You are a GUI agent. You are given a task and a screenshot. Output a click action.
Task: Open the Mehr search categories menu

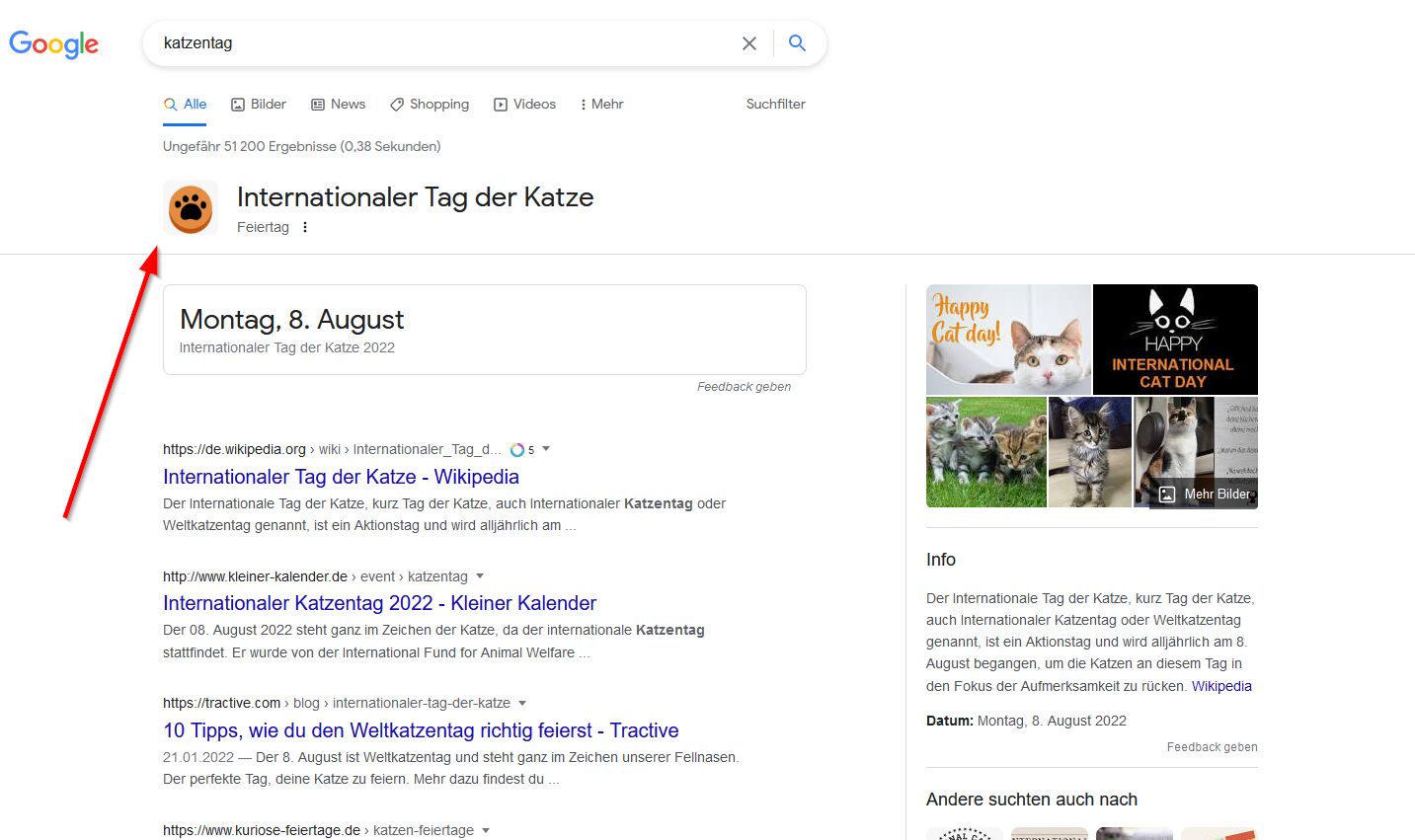[x=601, y=105]
